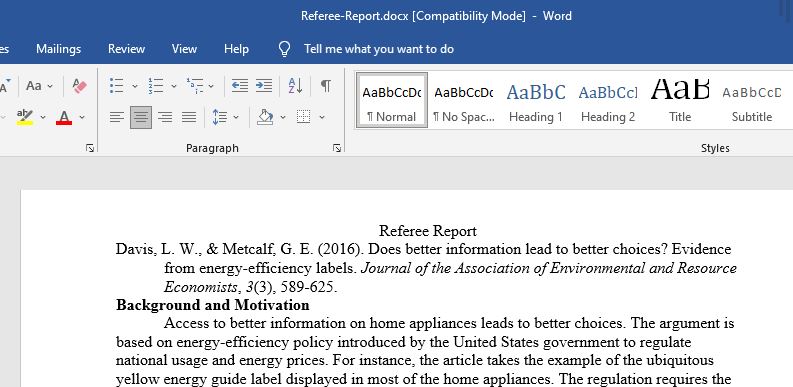Image resolution: width=793 pixels, height=387 pixels.
Task: Toggle center alignment
Action: [x=141, y=117]
